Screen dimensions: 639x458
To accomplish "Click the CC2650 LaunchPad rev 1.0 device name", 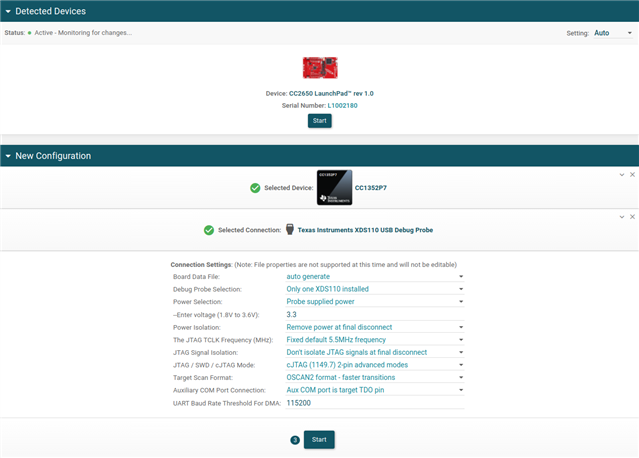I will pyautogui.click(x=331, y=94).
